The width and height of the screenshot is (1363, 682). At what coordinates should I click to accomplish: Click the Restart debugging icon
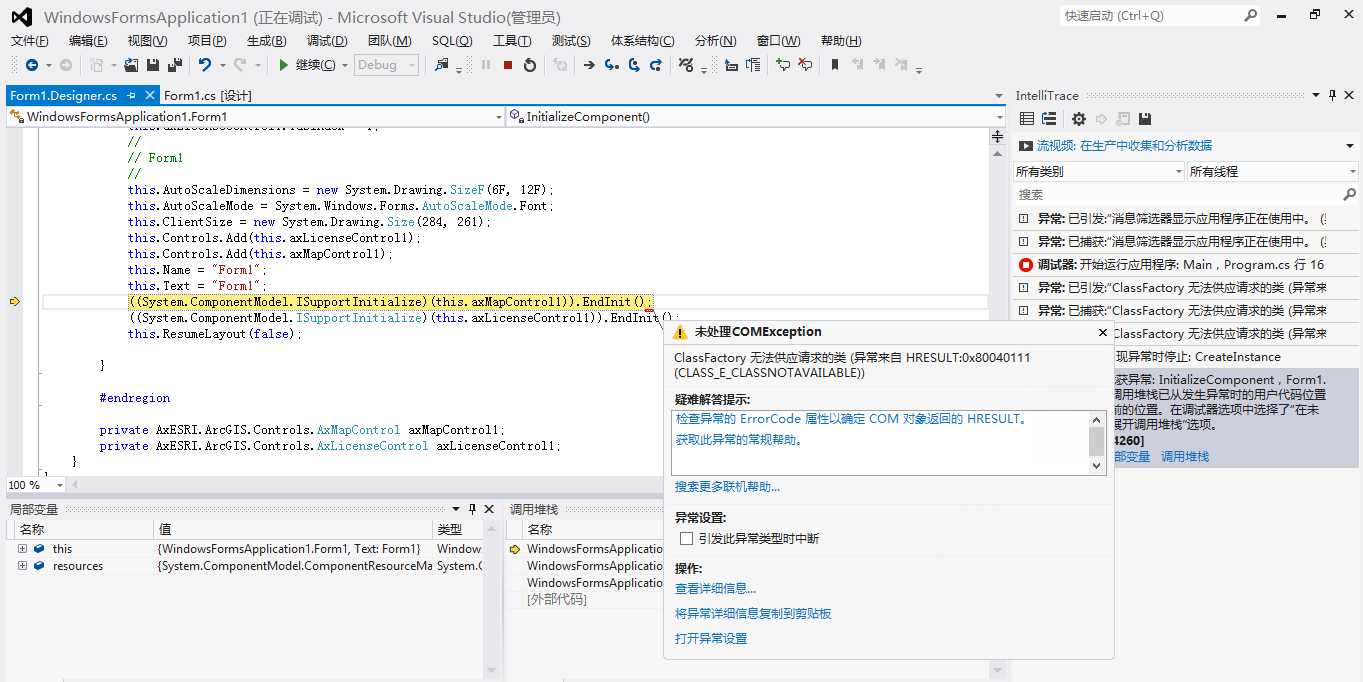tap(530, 65)
